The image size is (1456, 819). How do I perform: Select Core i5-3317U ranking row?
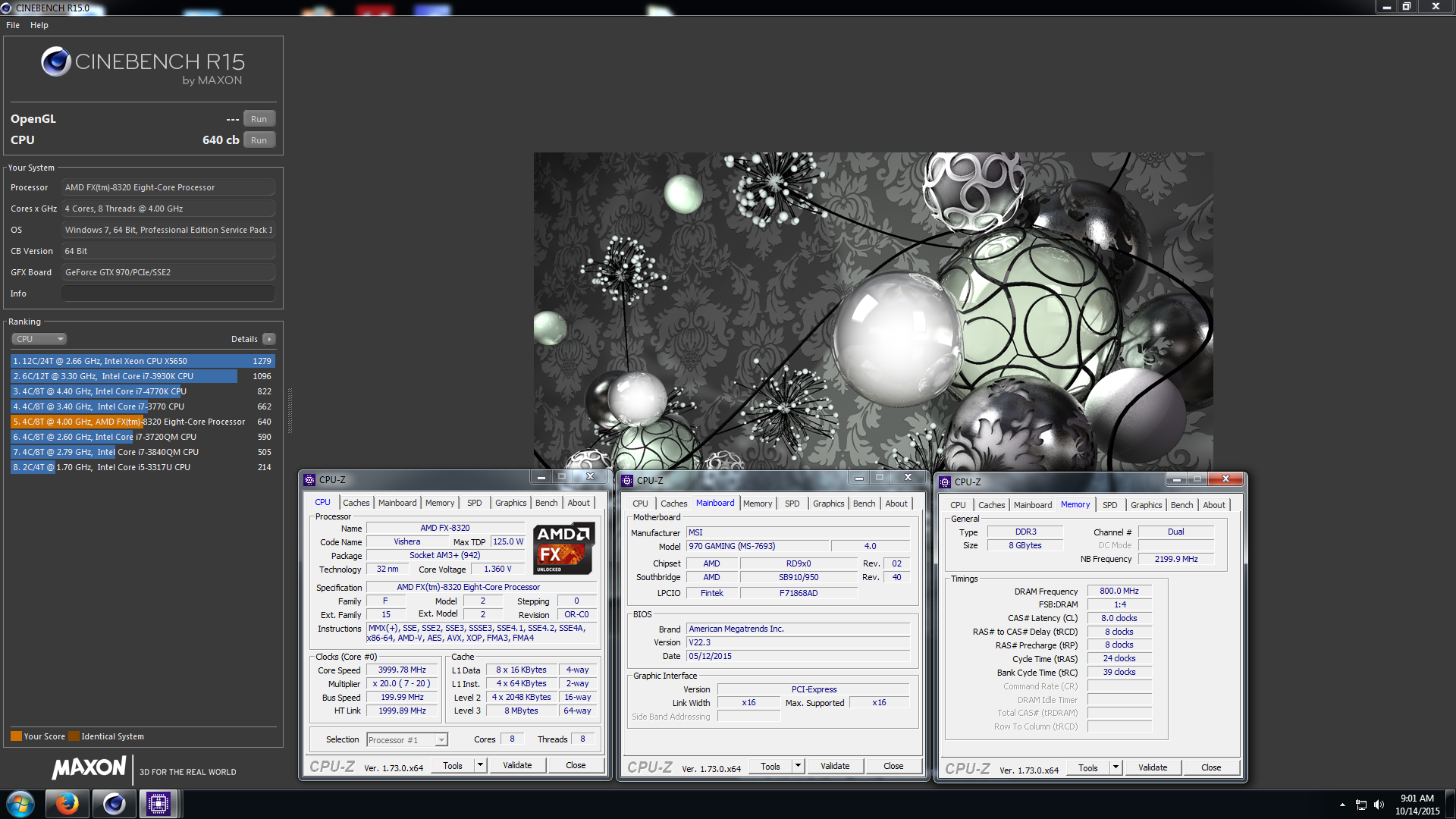(x=142, y=467)
